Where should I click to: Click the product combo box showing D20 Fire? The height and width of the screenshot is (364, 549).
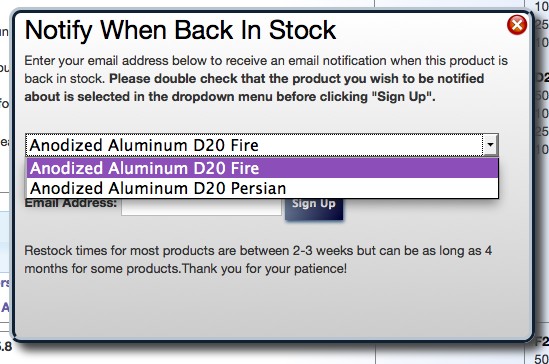[x=262, y=145]
